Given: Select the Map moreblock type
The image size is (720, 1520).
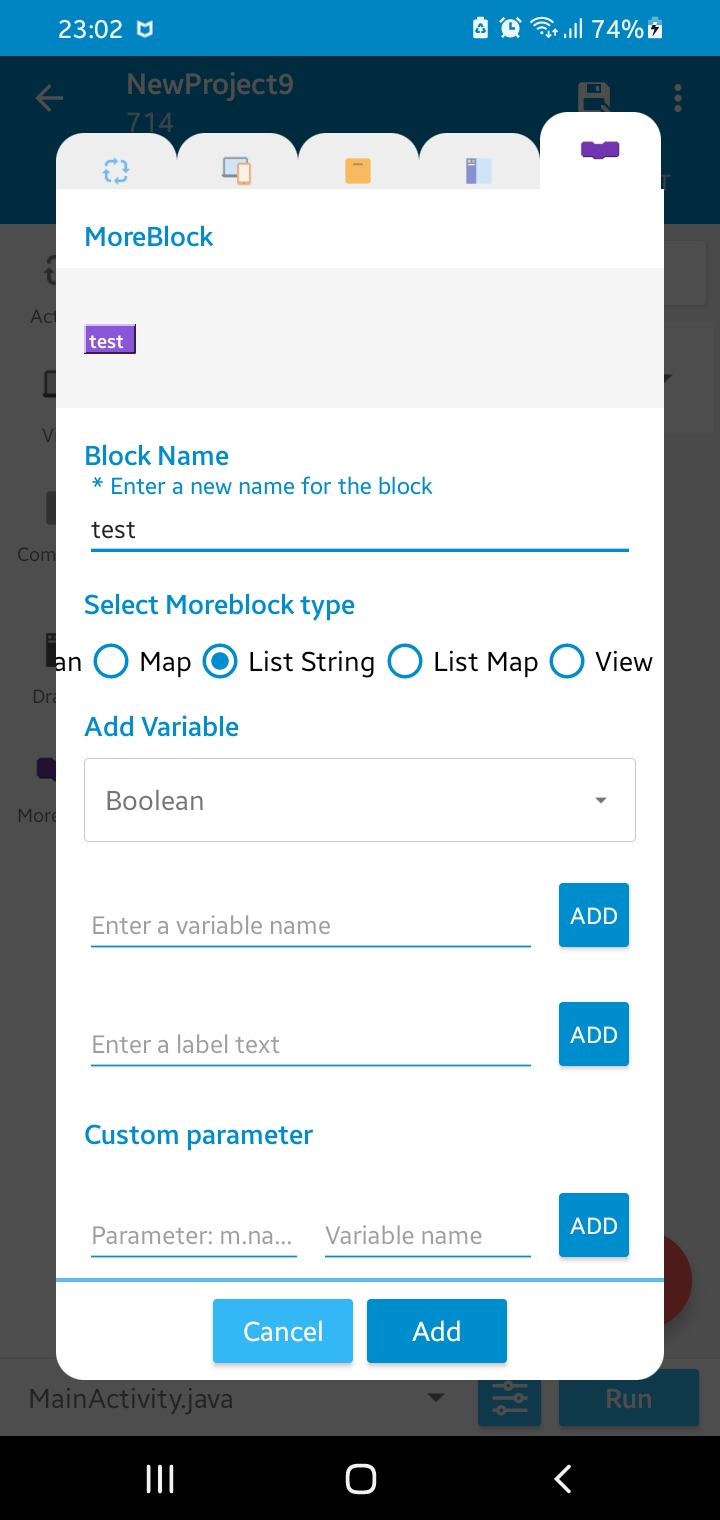Looking at the screenshot, I should (111, 661).
